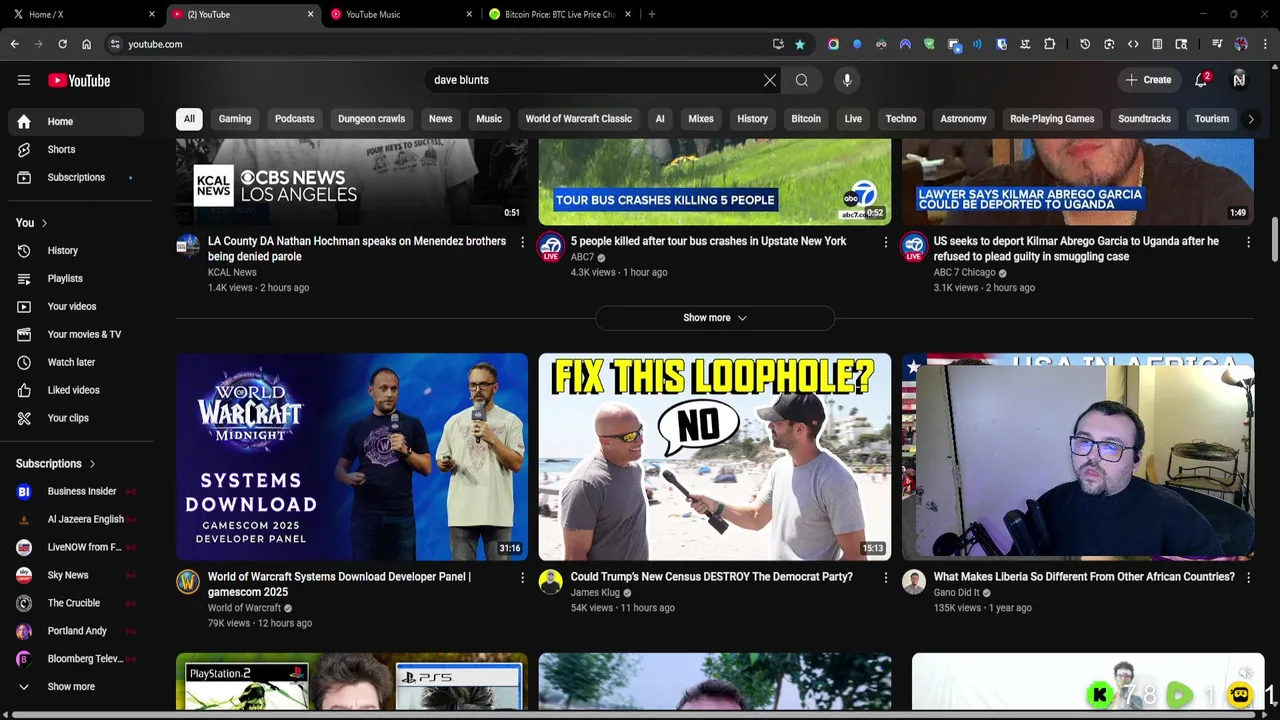Open Sky News subscription channel
Screen dimensions: 1280x720
76,576
